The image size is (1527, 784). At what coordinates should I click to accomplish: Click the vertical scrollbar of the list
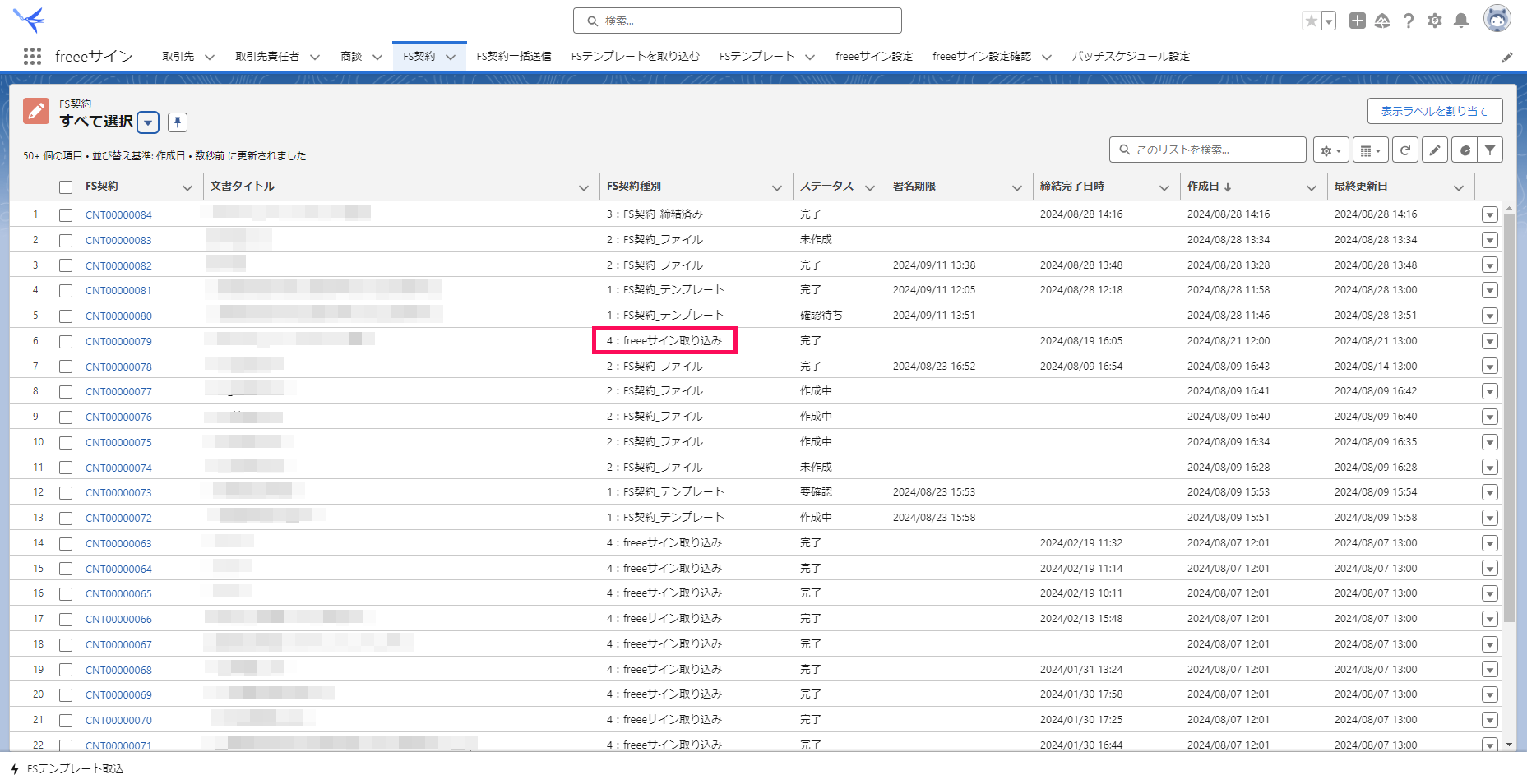[1509, 417]
